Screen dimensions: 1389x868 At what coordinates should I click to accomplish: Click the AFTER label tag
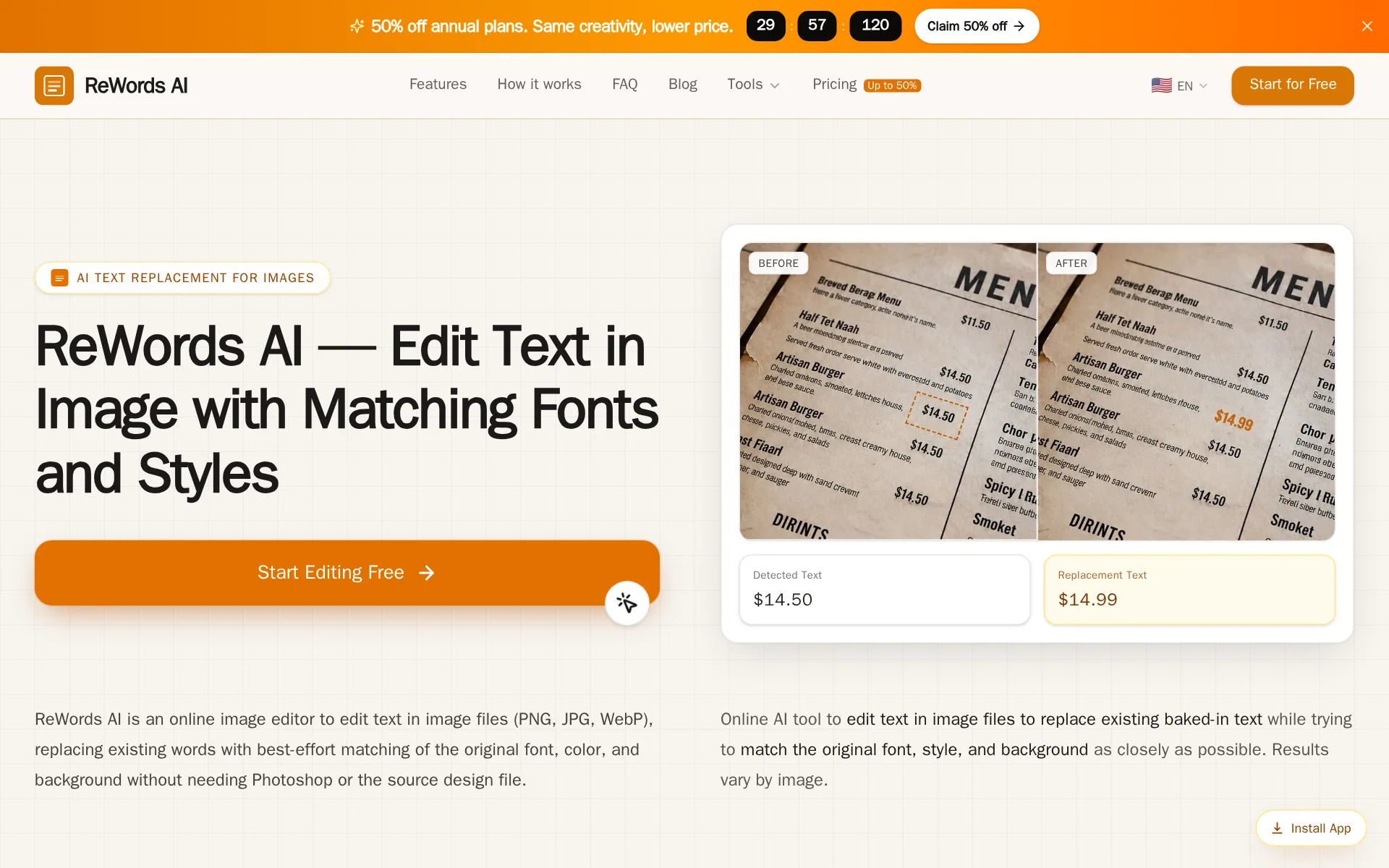(1071, 263)
